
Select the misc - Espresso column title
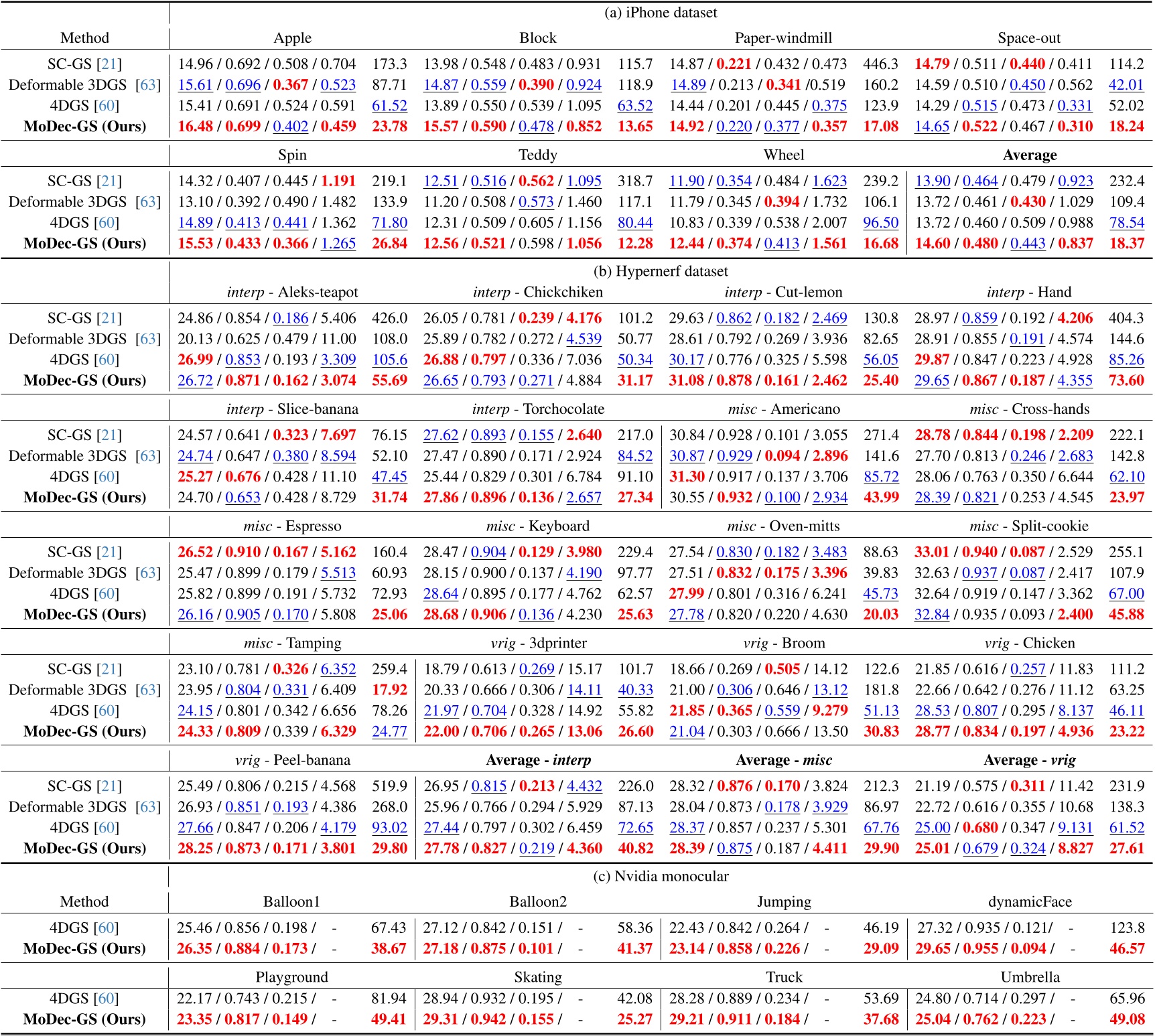point(291,526)
